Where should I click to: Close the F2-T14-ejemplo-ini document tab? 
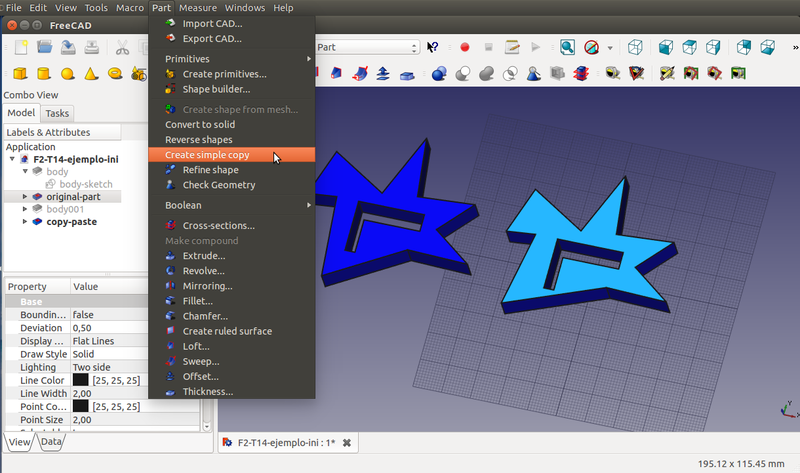pyautogui.click(x=346, y=442)
